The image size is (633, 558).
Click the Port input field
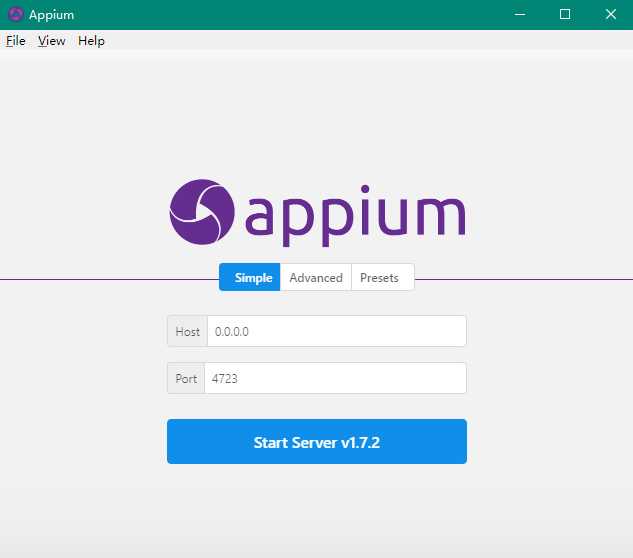coord(335,378)
